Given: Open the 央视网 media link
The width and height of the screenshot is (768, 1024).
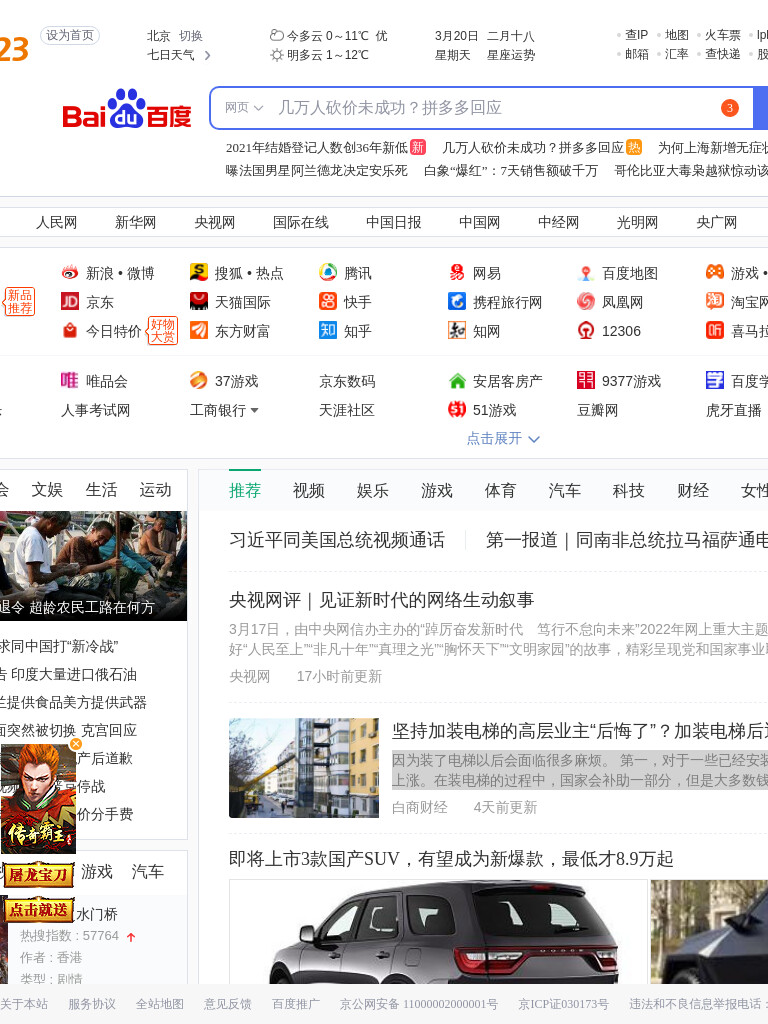Looking at the screenshot, I should (x=214, y=223).
